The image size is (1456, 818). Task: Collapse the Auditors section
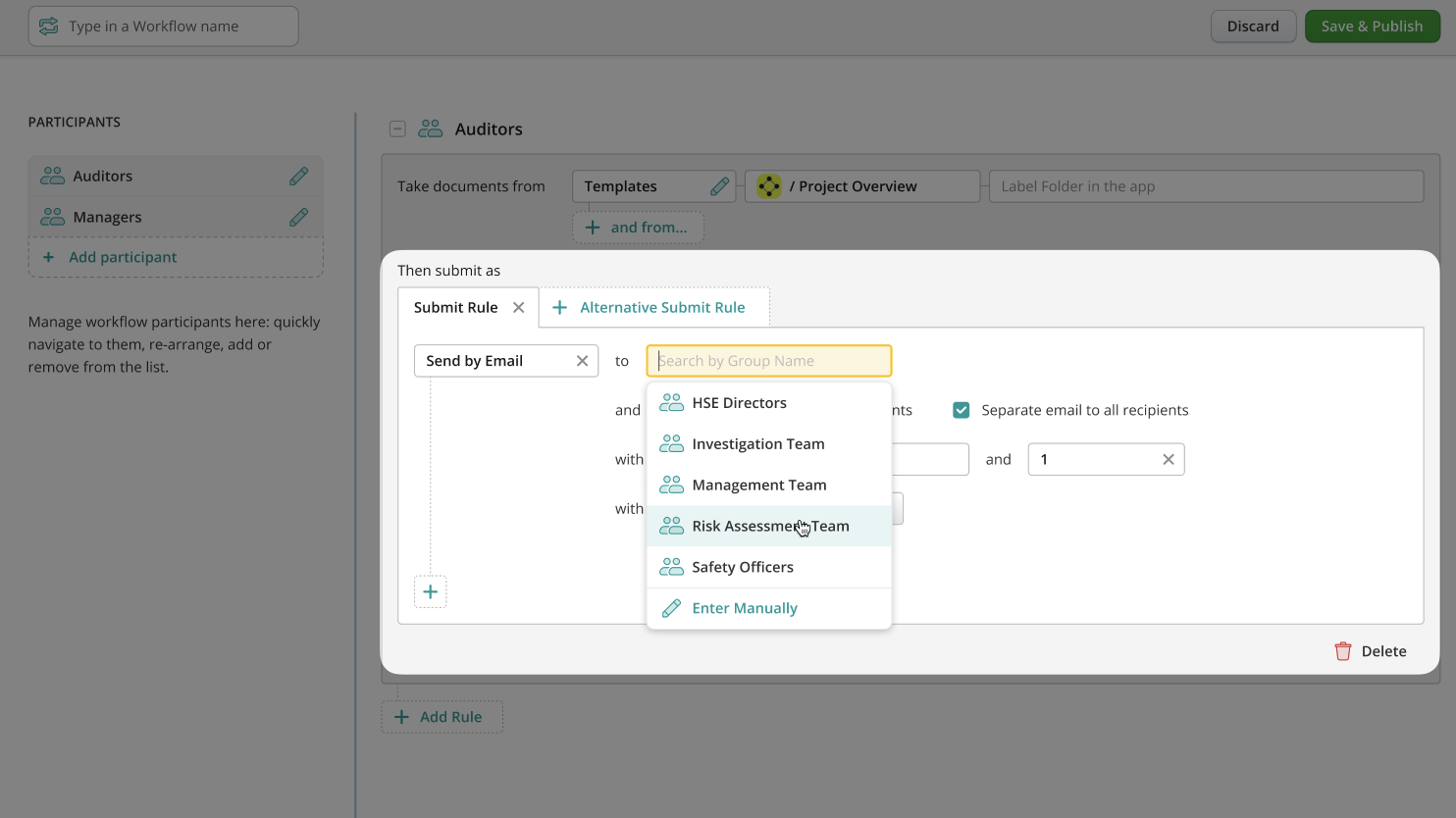pyautogui.click(x=397, y=129)
